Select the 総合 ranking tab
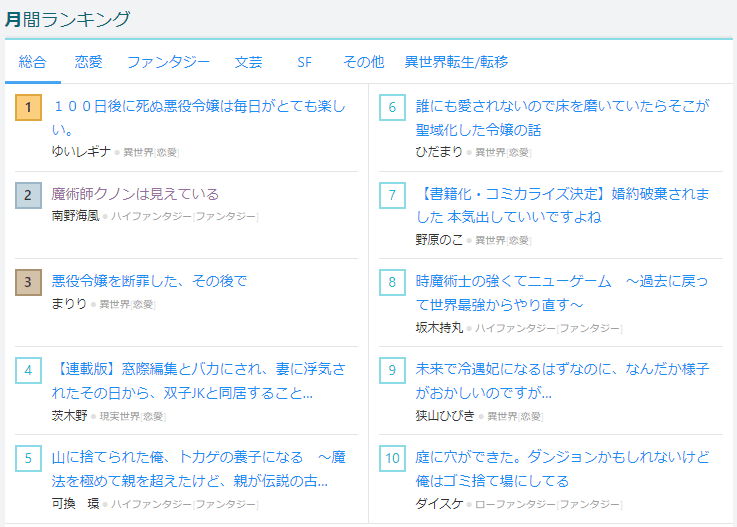 [32, 62]
